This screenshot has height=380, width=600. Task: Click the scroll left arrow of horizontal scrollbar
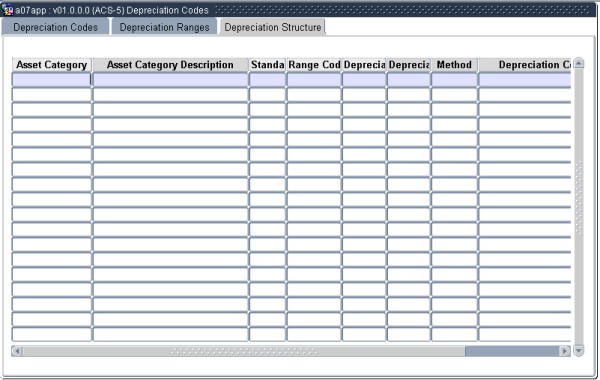click(17, 351)
